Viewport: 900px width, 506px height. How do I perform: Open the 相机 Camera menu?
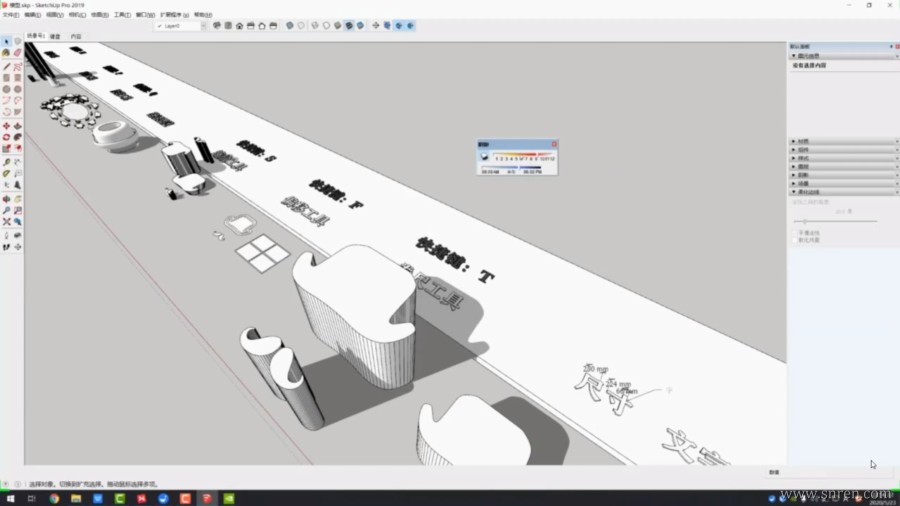coord(77,14)
